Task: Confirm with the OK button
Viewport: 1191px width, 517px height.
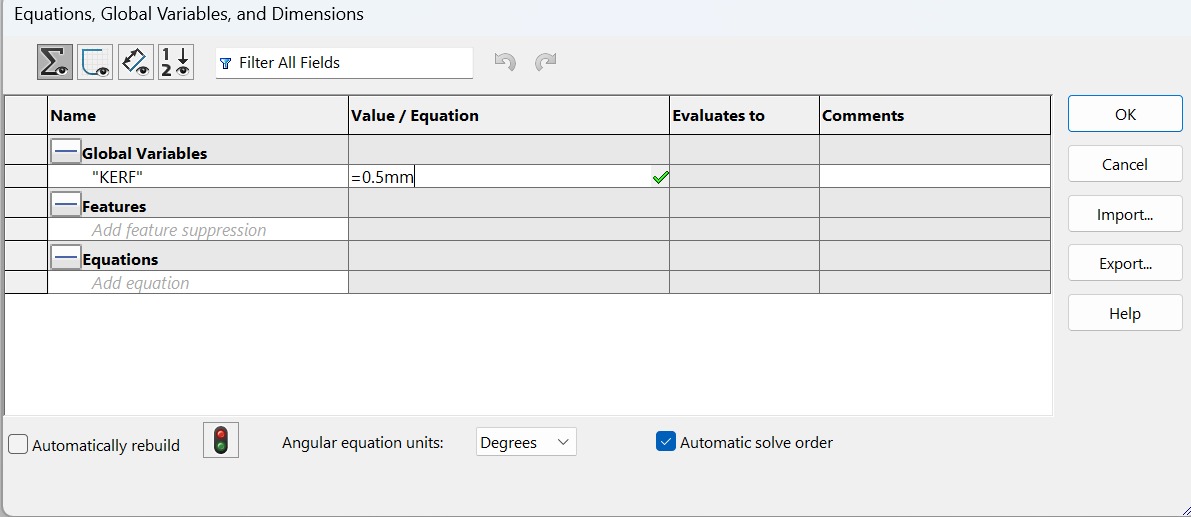Action: (1125, 114)
